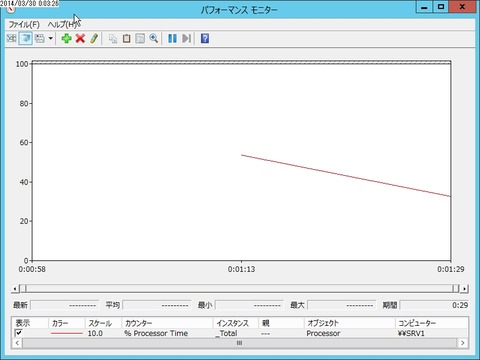
Task: Click the Zoom magnifier icon
Action: (x=154, y=38)
